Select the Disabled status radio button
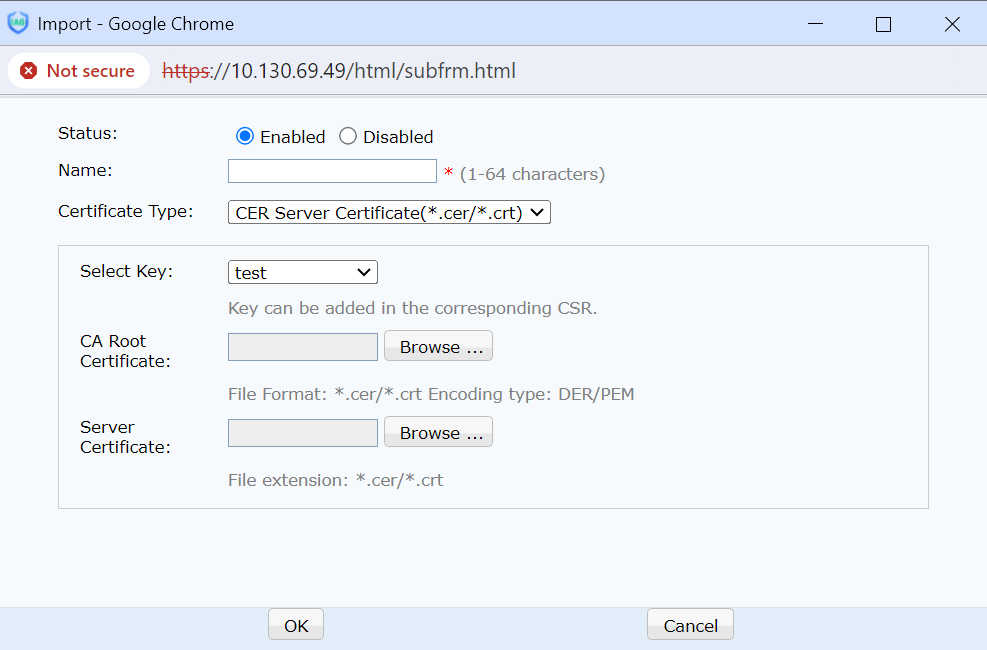This screenshot has height=650, width=987. (x=348, y=137)
